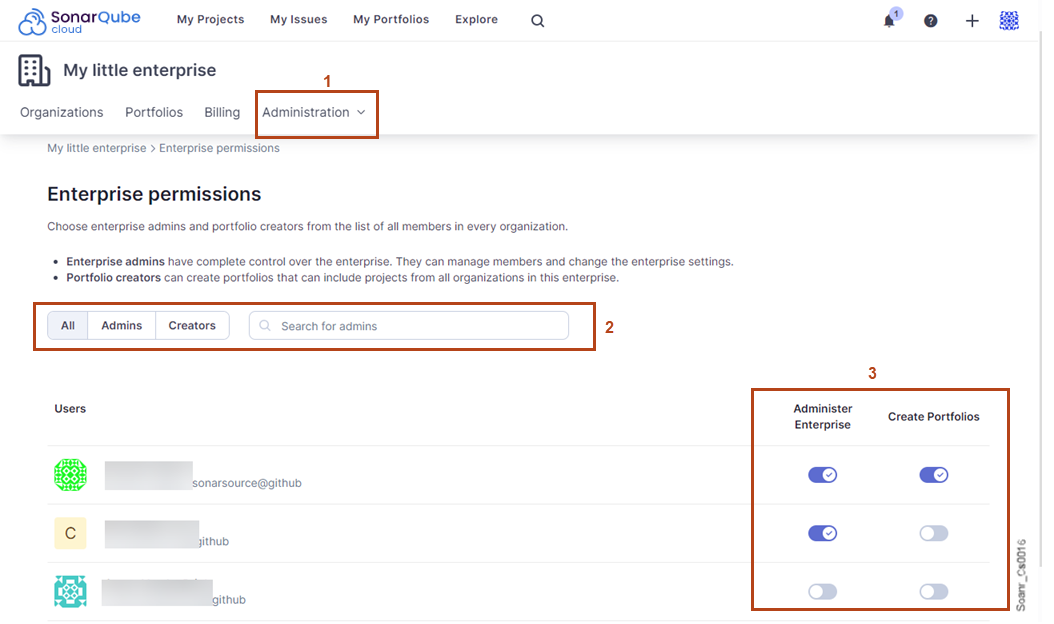Open the search magnifier icon
Image resolution: width=1054 pixels, height=624 pixels.
click(x=537, y=21)
